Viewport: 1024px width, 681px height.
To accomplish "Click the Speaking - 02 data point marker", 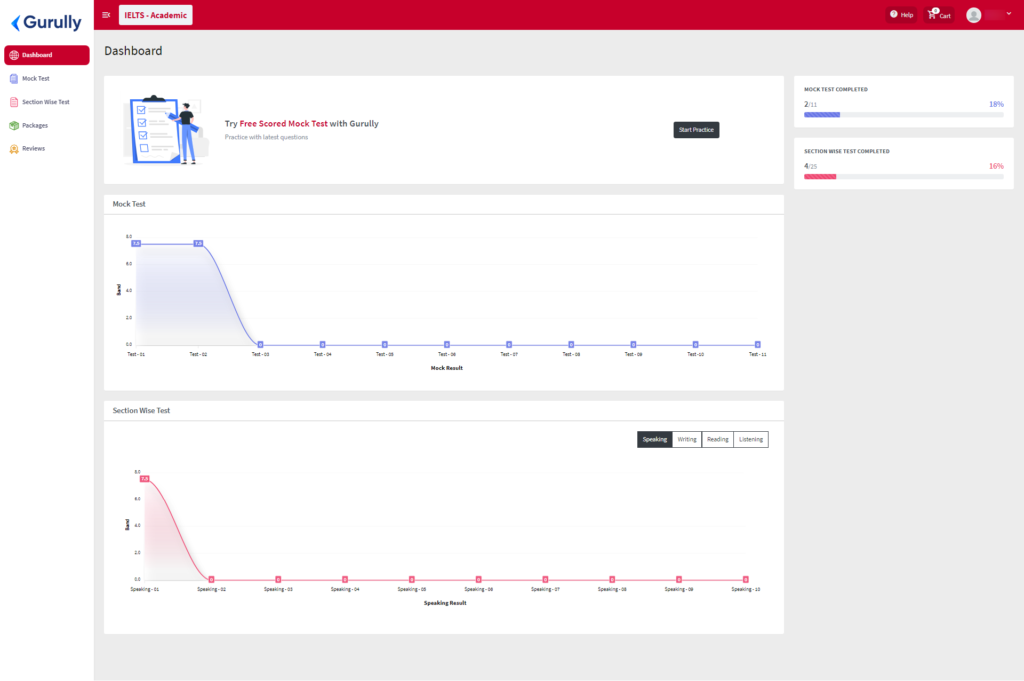I will click(x=211, y=580).
